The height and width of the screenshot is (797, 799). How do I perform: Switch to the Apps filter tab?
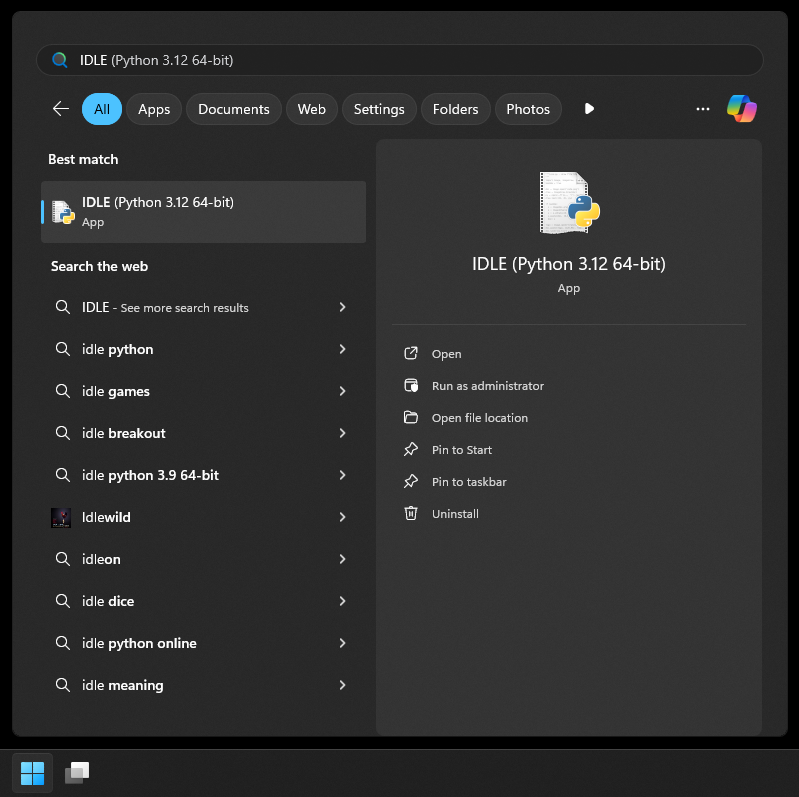click(154, 109)
